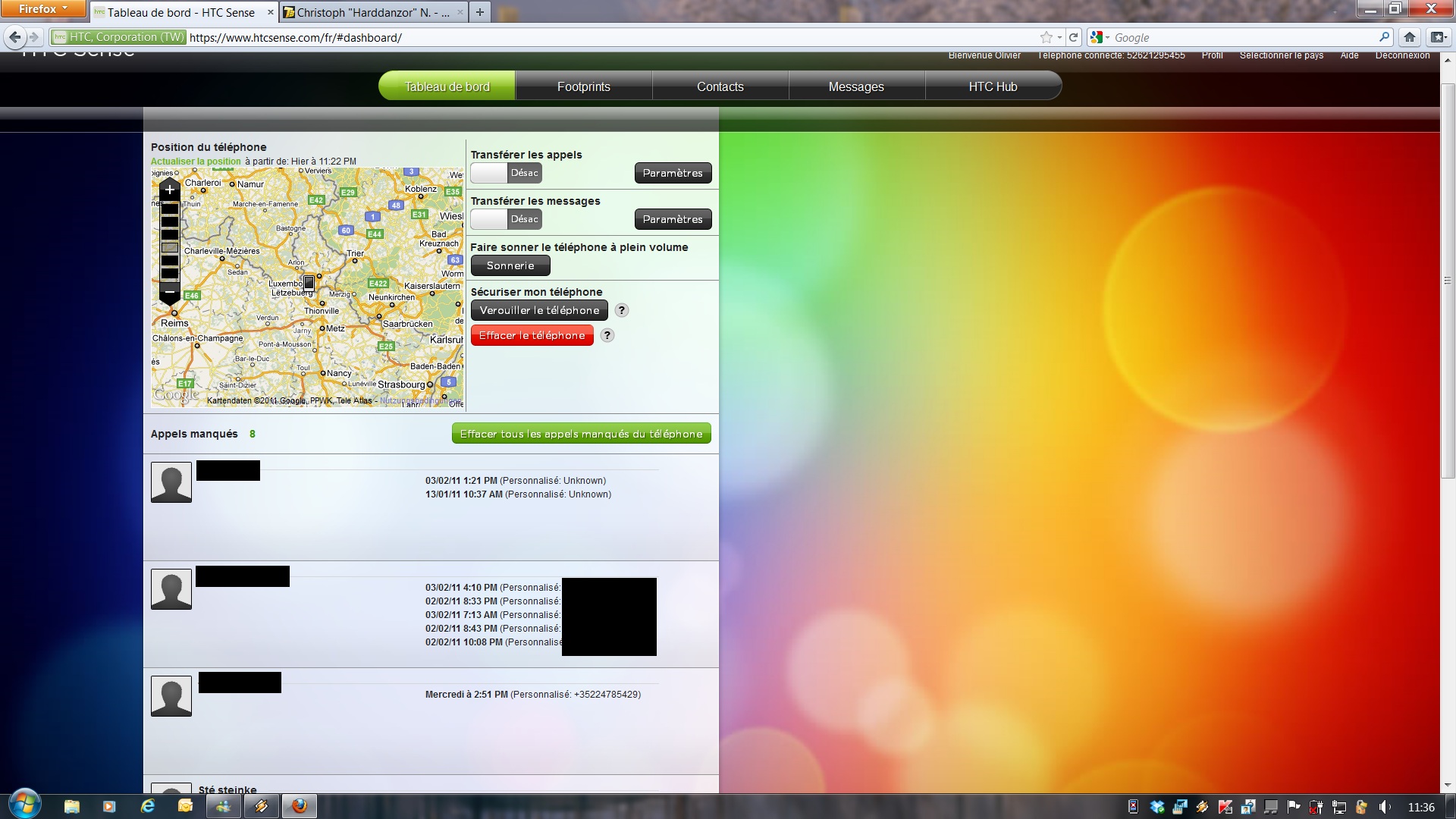Click the Dropbox tray icon
1456x819 pixels.
(1157, 807)
